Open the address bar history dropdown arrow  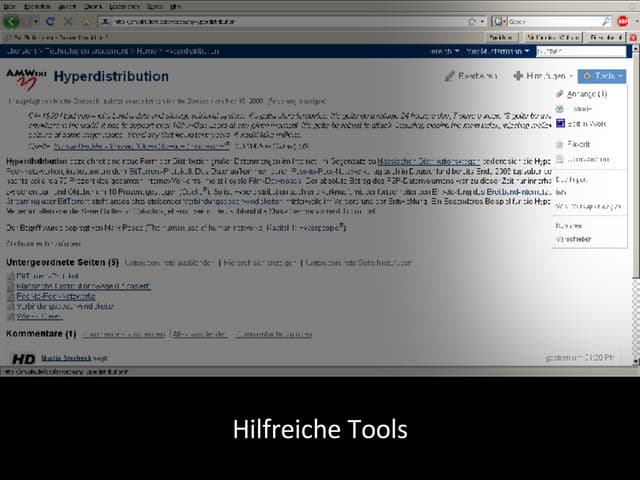pos(482,21)
